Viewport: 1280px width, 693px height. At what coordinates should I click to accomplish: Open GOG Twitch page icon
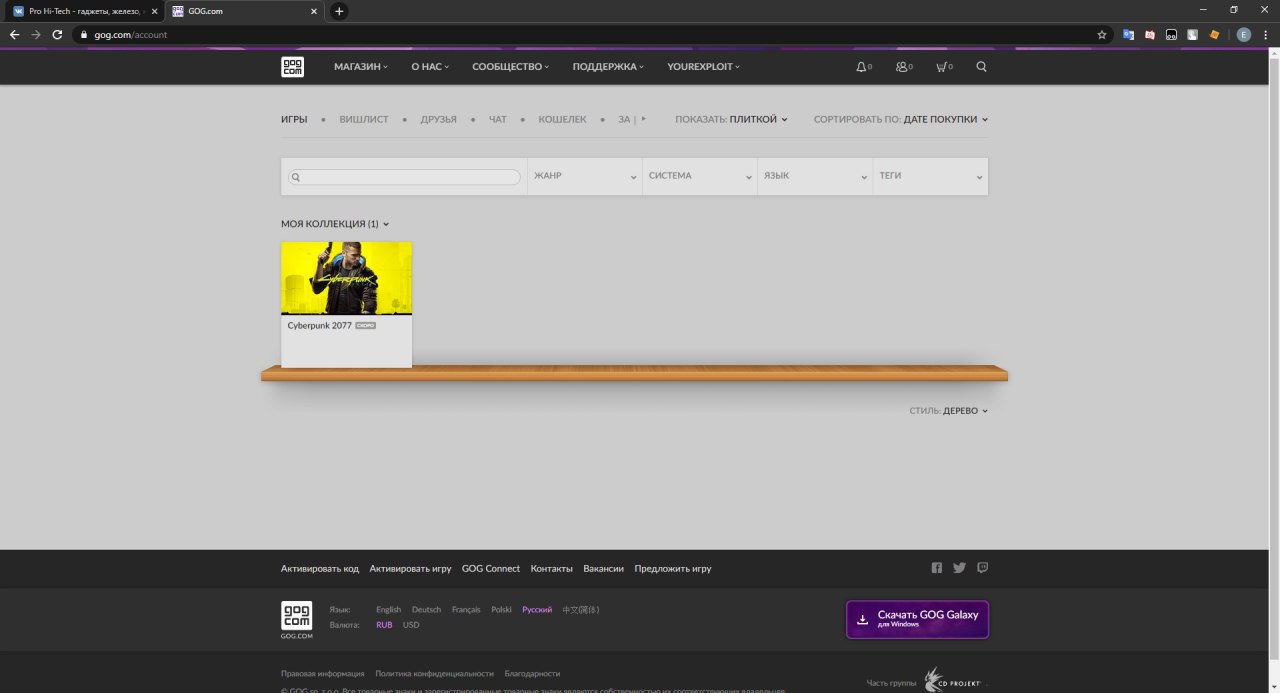983,568
